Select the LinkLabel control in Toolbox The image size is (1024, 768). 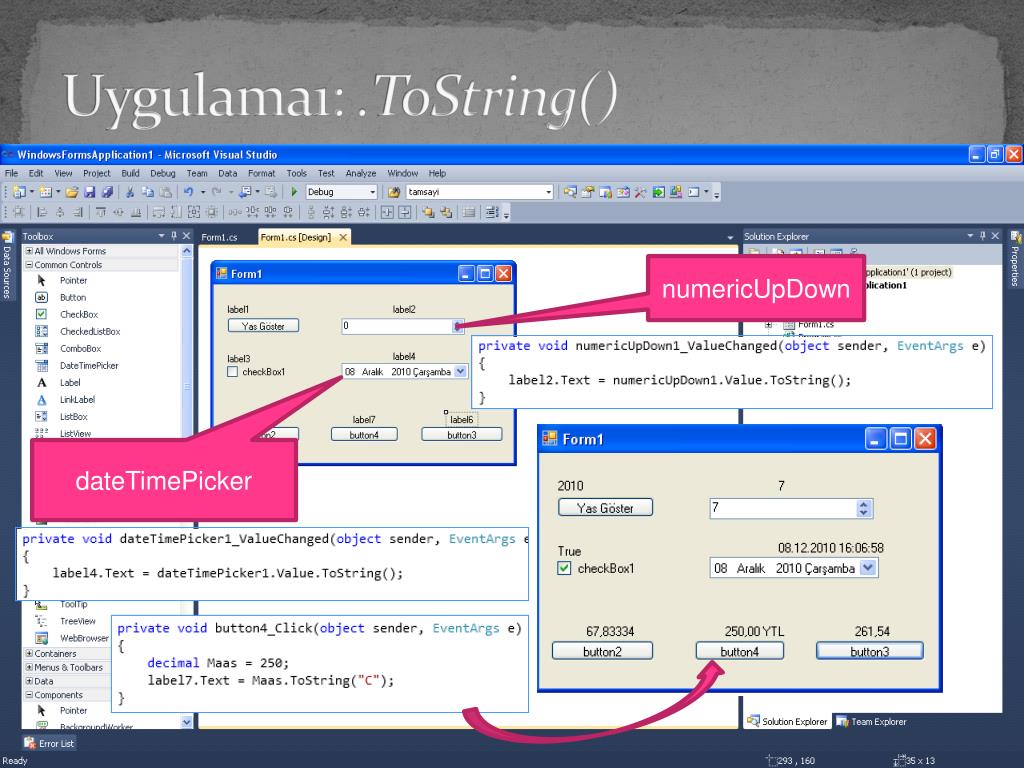(x=77, y=400)
